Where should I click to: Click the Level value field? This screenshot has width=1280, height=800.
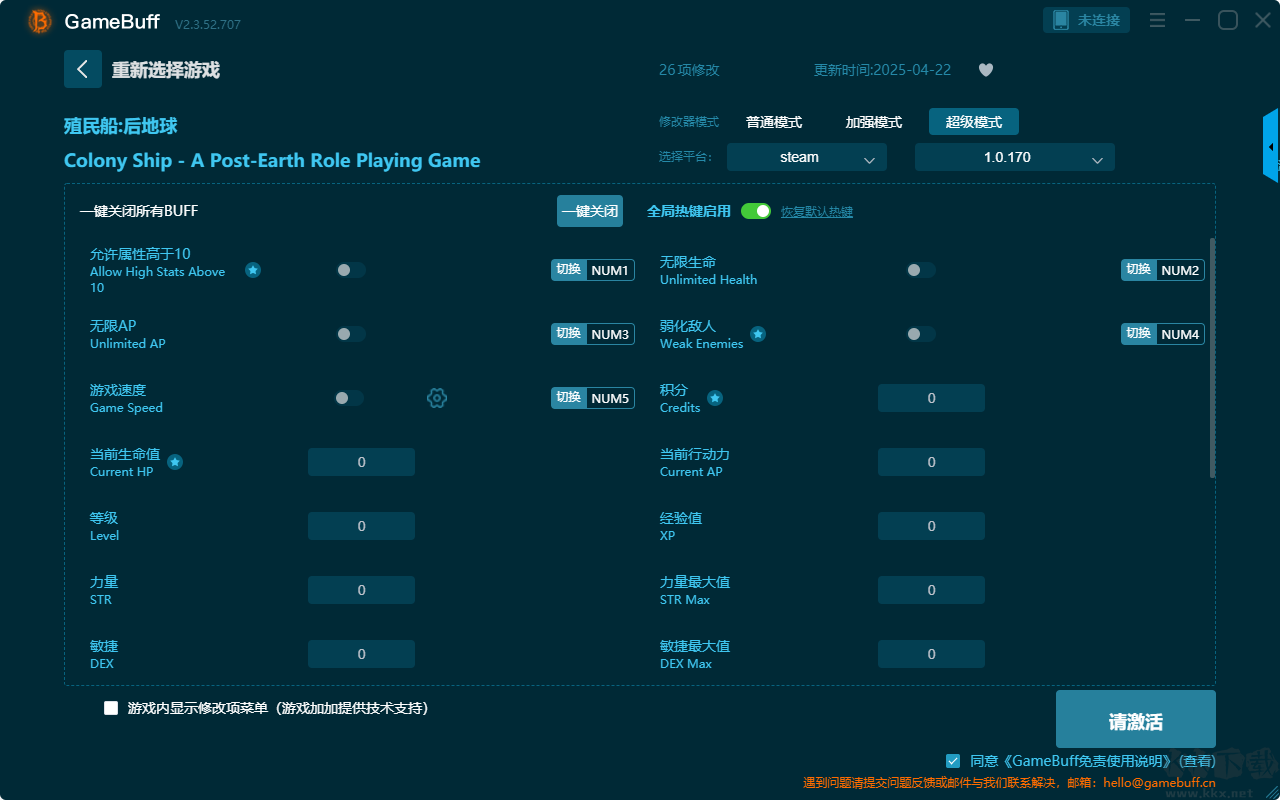tap(361, 526)
